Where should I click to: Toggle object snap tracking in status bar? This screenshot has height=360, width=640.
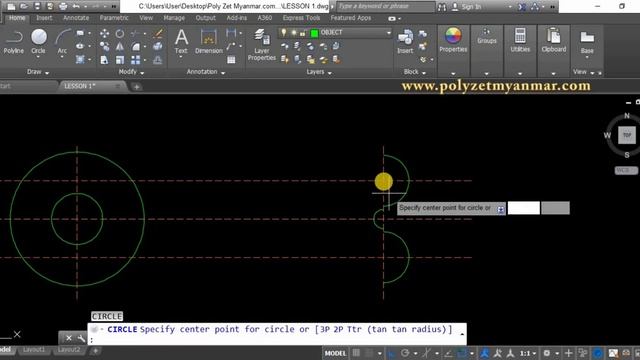point(448,353)
